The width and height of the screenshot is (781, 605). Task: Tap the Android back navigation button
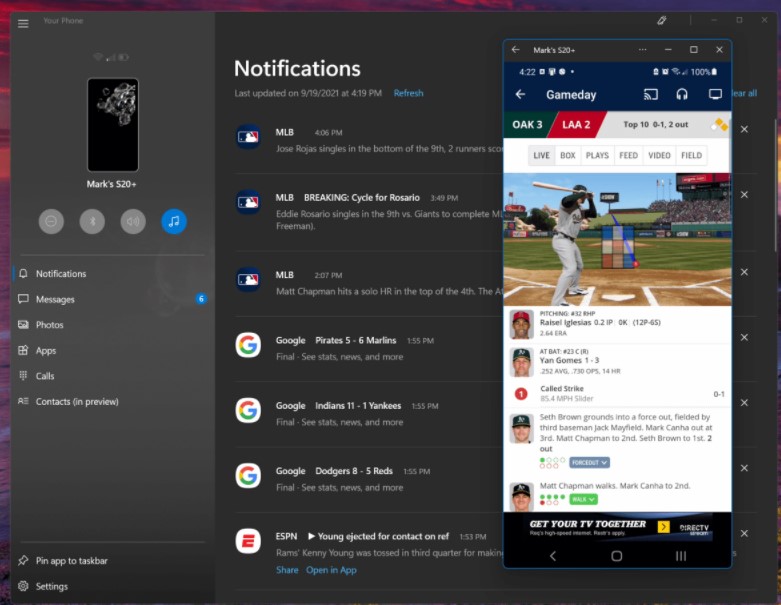[553, 556]
